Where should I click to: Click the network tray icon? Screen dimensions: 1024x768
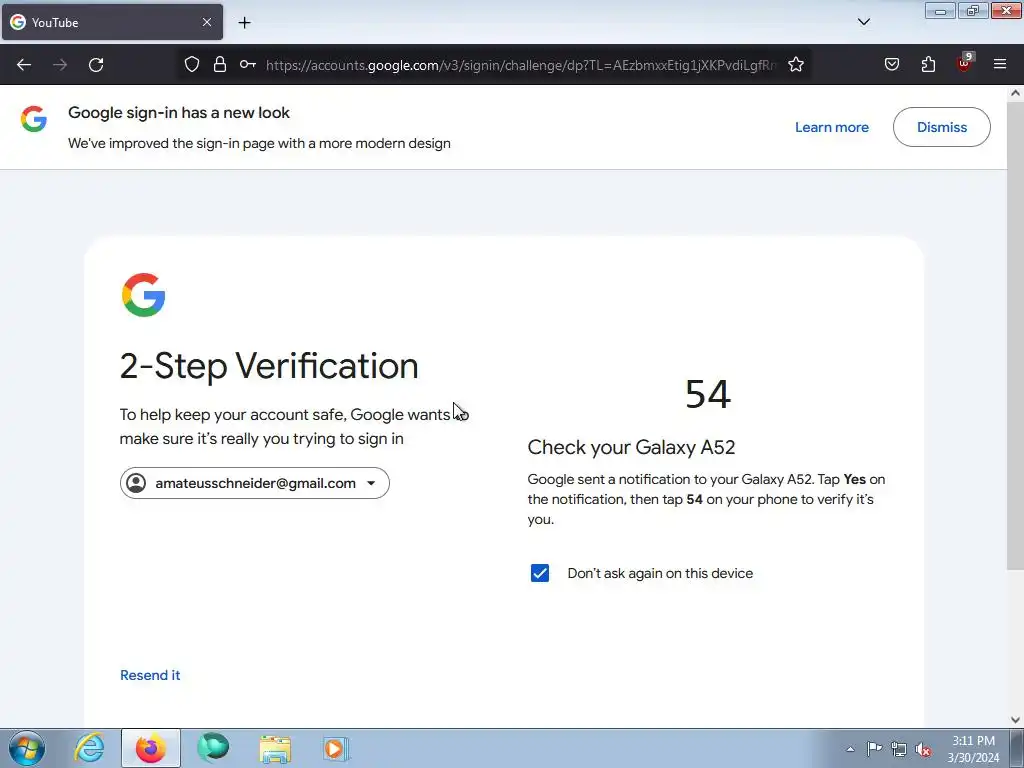pyautogui.click(x=899, y=749)
